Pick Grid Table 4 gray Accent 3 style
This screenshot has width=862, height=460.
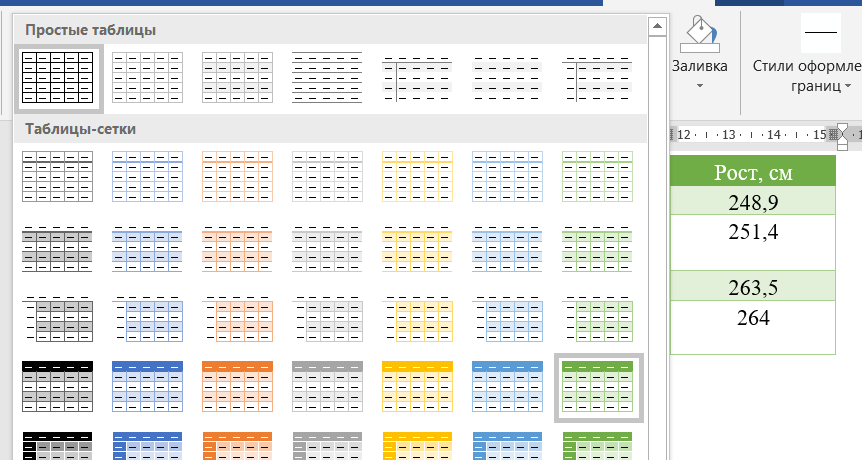tap(327, 386)
